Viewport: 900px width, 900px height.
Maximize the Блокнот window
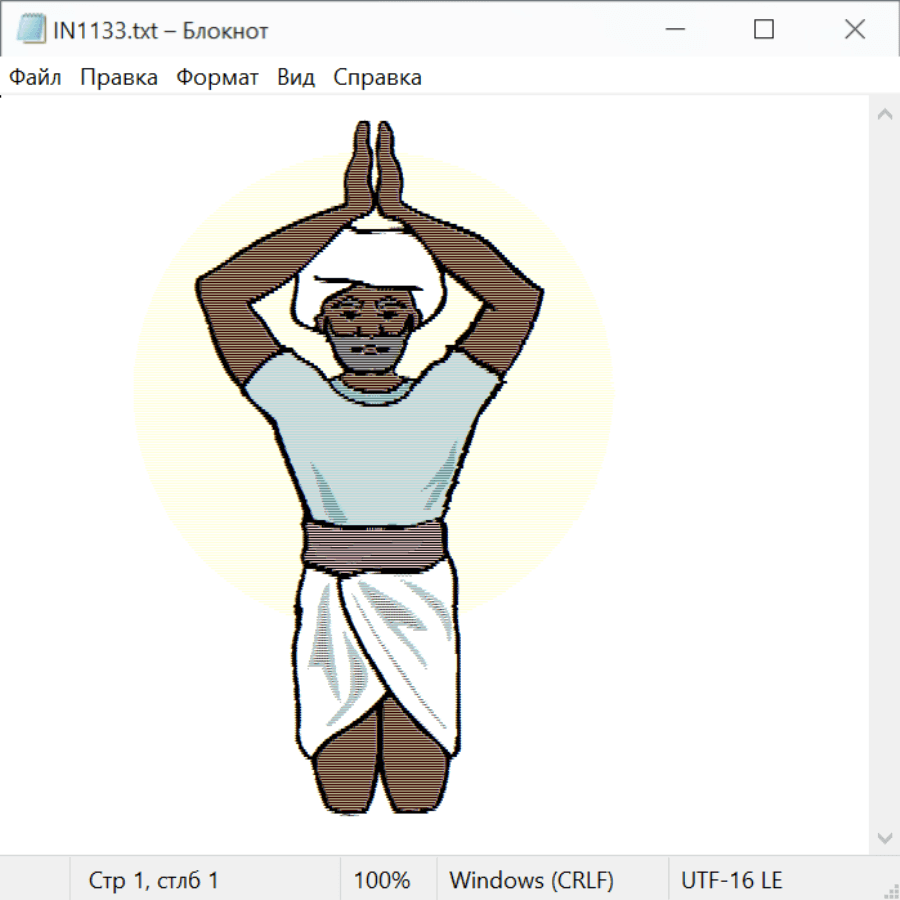[764, 30]
